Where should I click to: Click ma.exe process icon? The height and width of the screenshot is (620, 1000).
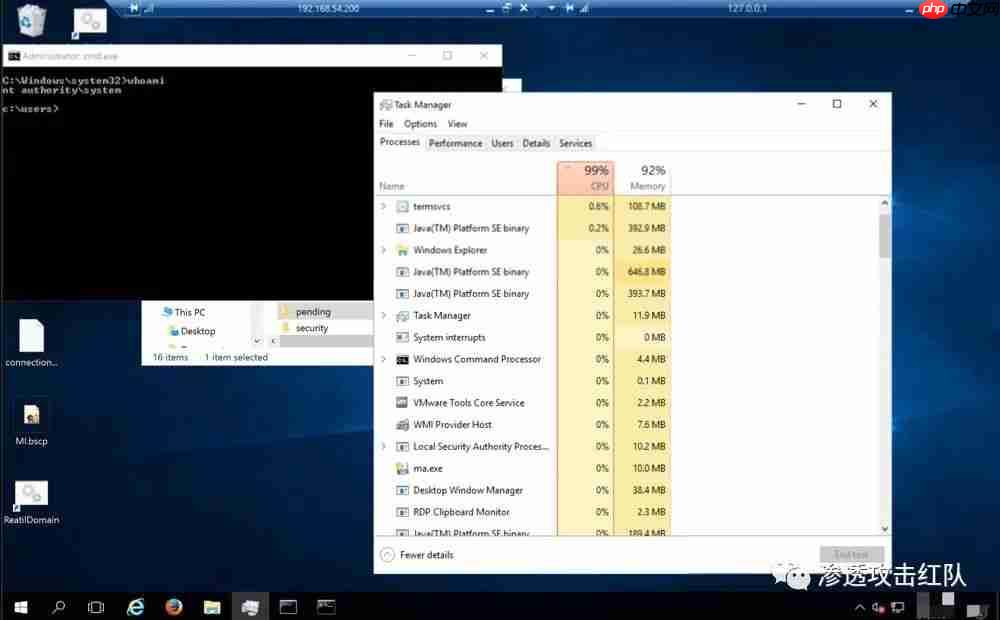(402, 469)
